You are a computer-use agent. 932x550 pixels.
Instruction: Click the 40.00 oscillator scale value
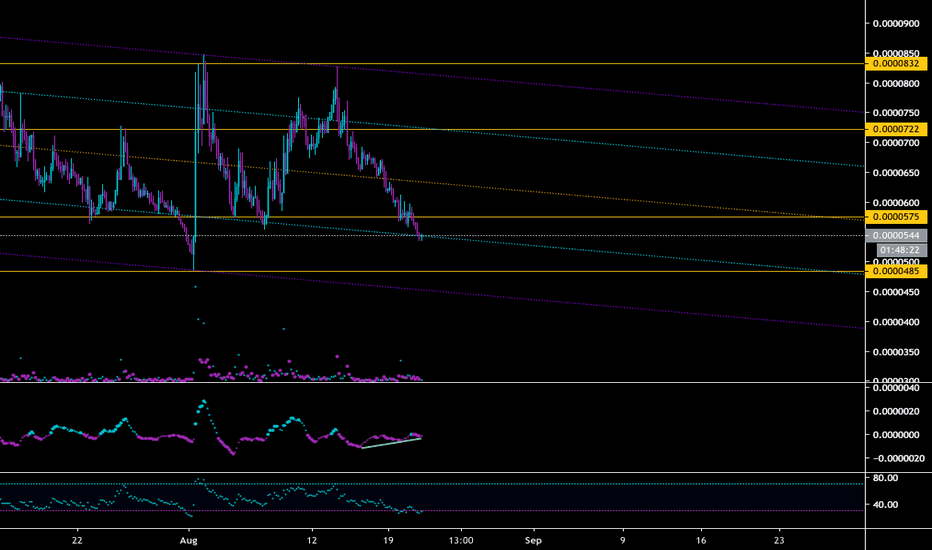tap(886, 505)
